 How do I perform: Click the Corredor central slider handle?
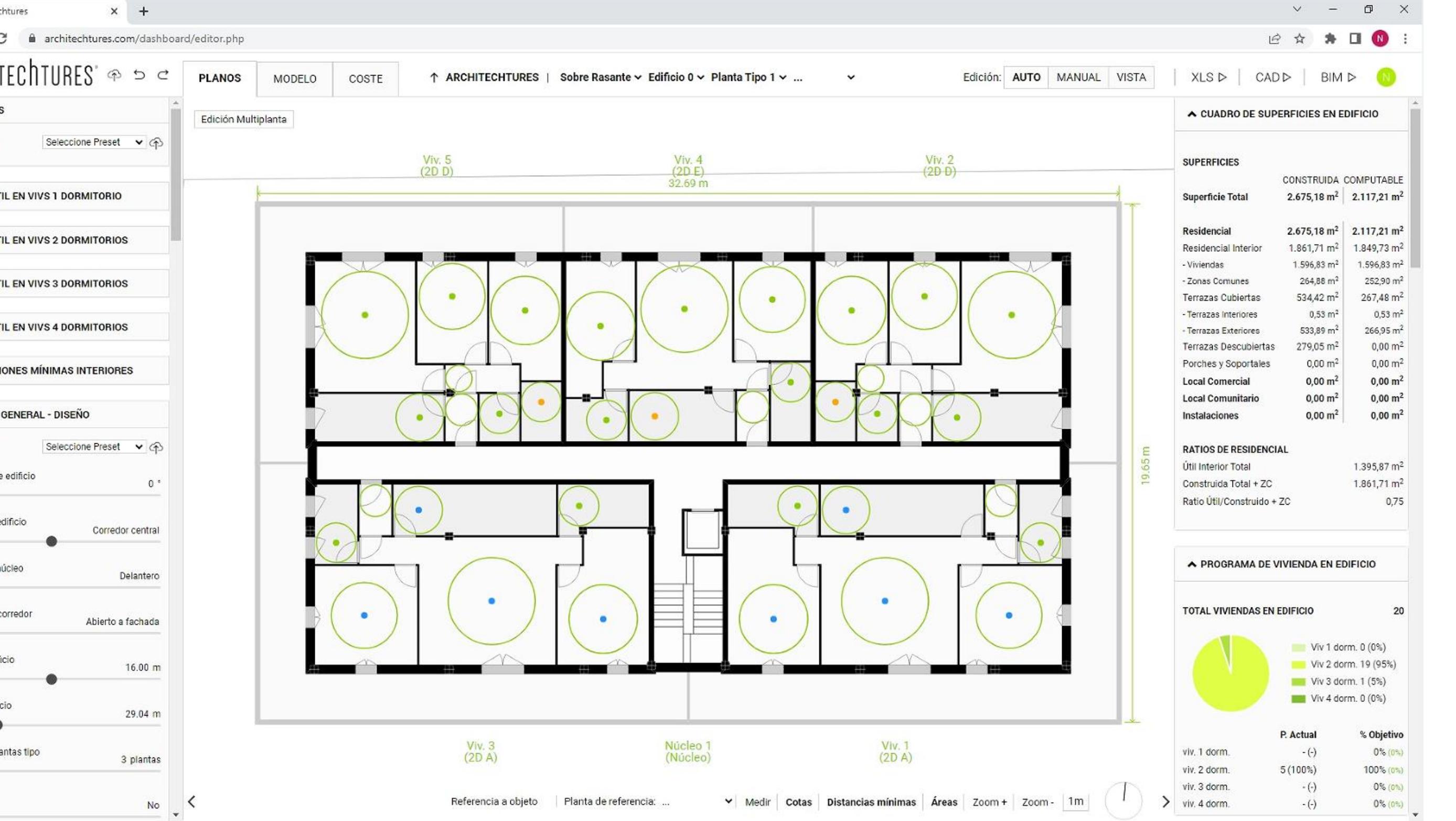(x=51, y=541)
